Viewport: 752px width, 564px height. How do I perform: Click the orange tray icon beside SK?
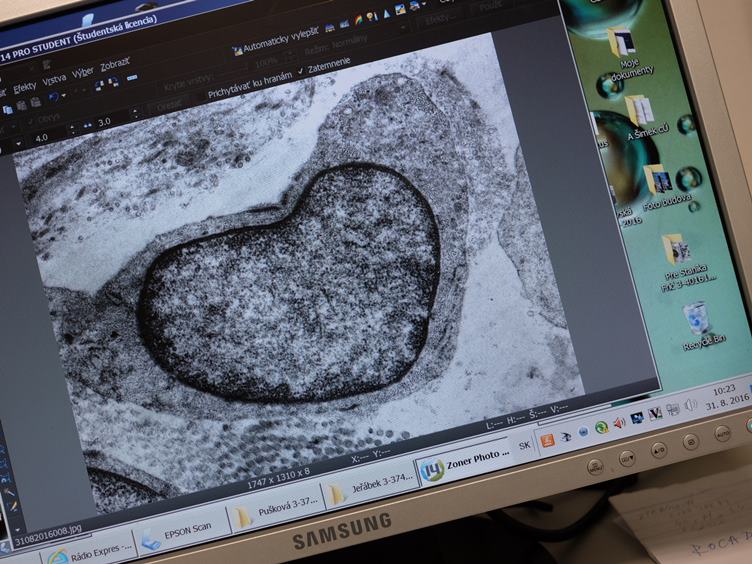[547, 441]
